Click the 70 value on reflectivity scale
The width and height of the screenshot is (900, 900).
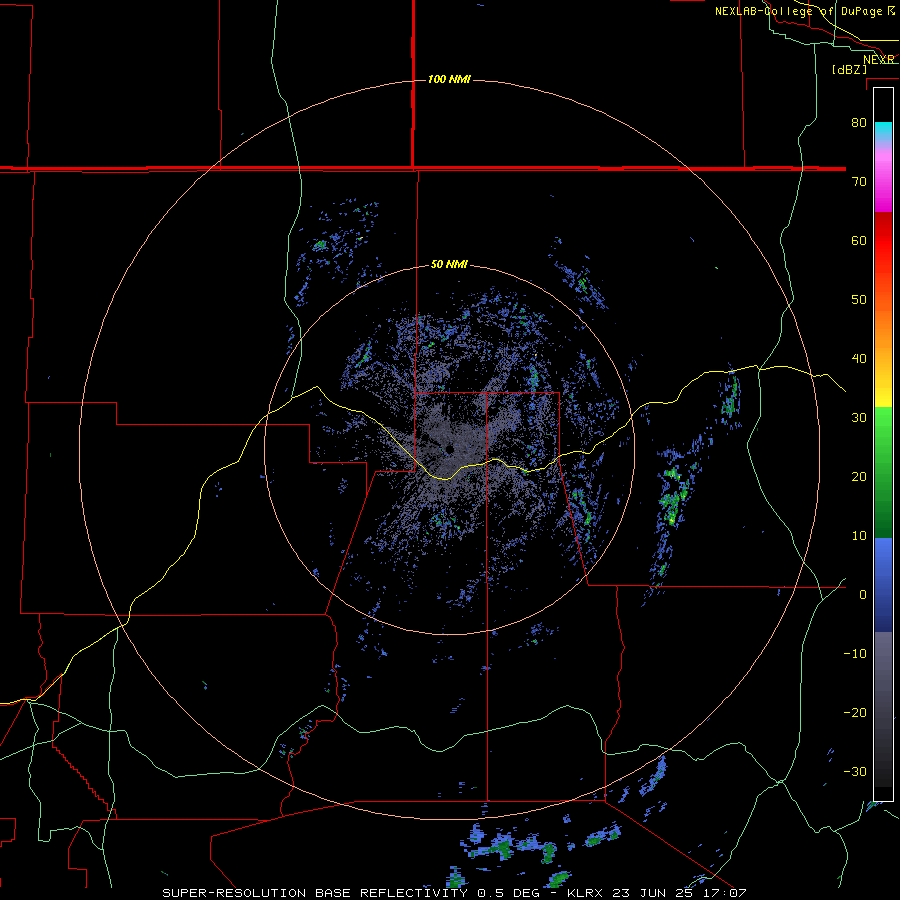point(859,181)
